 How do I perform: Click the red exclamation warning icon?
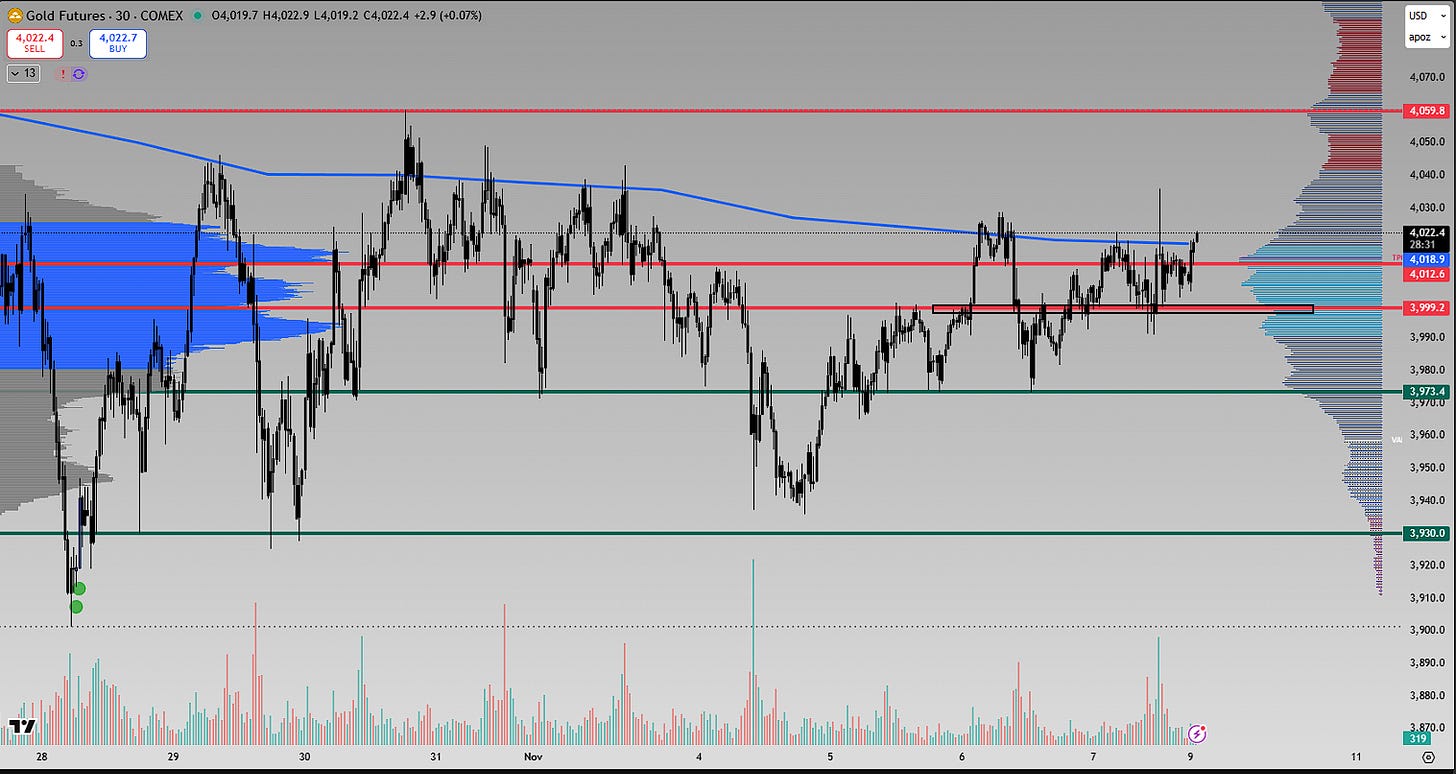tap(63, 74)
